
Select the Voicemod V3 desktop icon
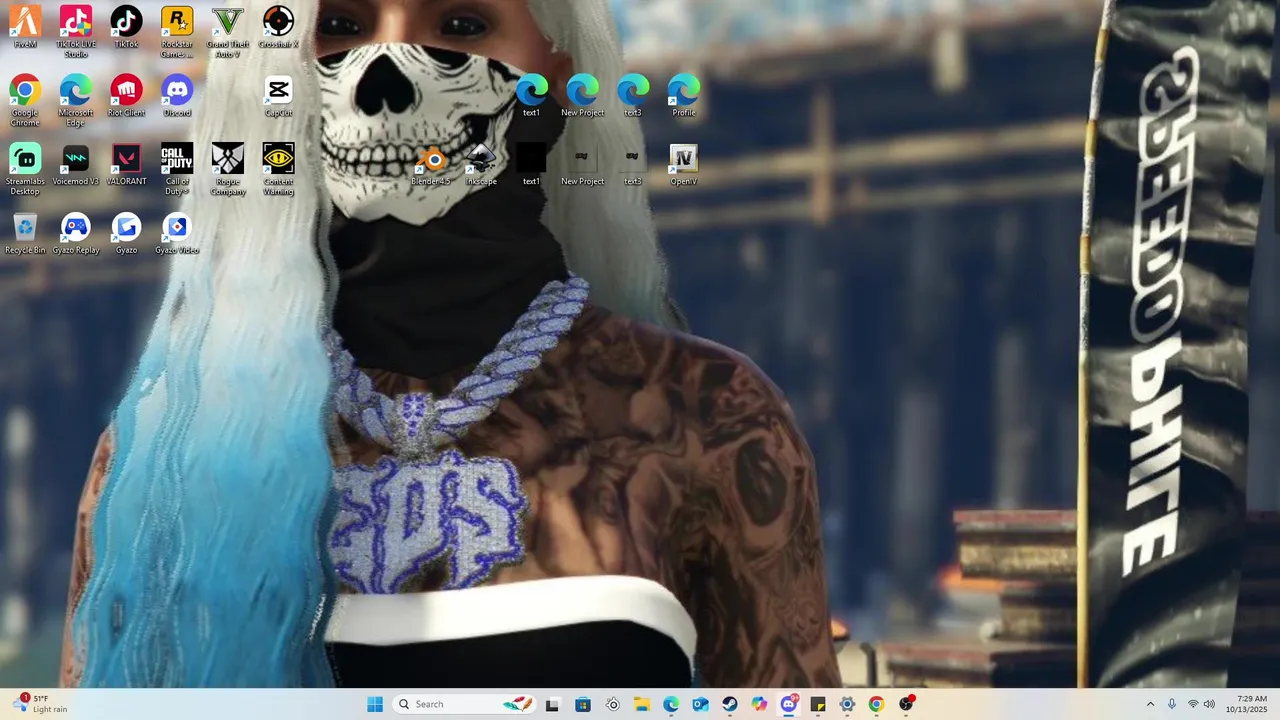(76, 165)
